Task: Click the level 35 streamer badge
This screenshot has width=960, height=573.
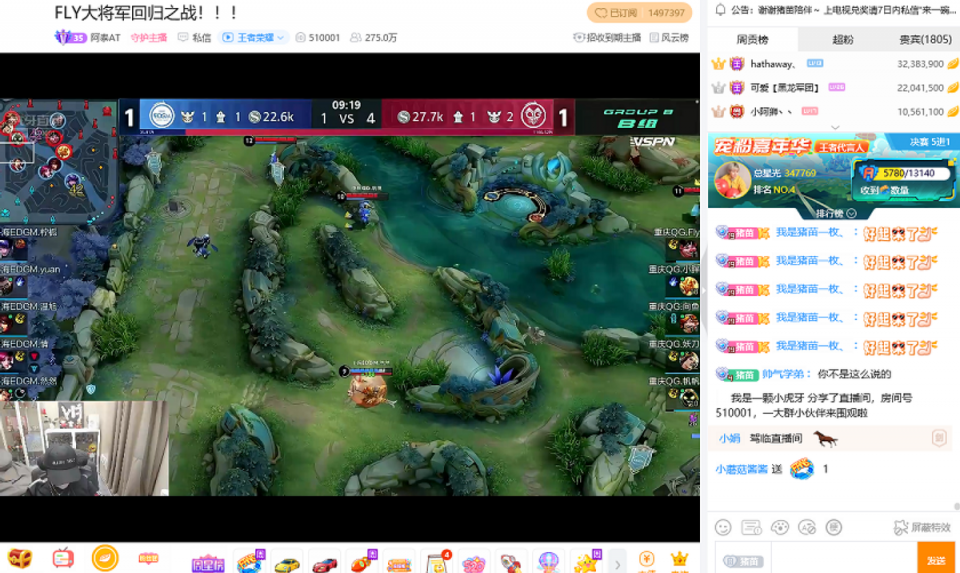Action: point(70,37)
